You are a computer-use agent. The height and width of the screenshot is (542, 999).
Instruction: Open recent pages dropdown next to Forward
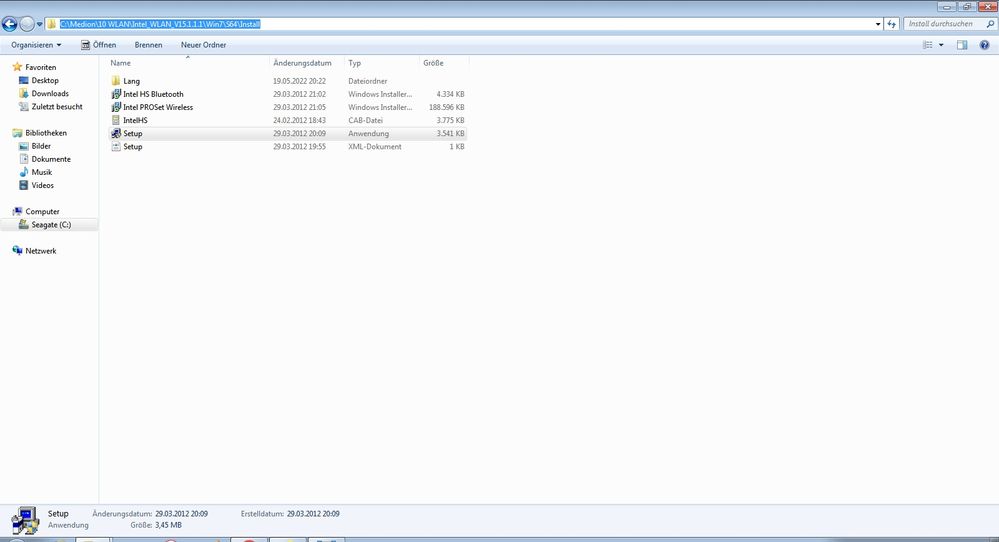tap(39, 24)
